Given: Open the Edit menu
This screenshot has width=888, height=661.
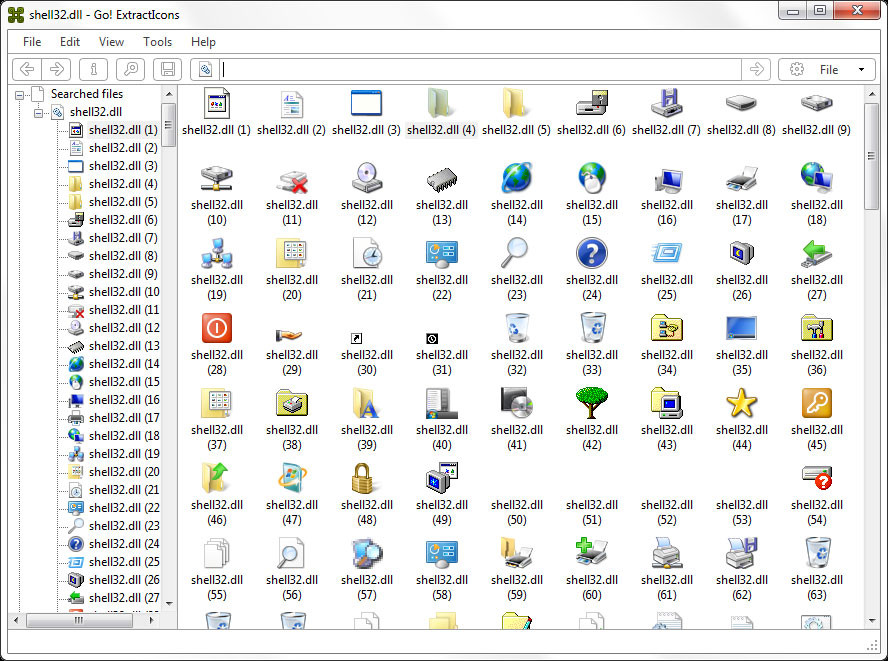Looking at the screenshot, I should 70,42.
